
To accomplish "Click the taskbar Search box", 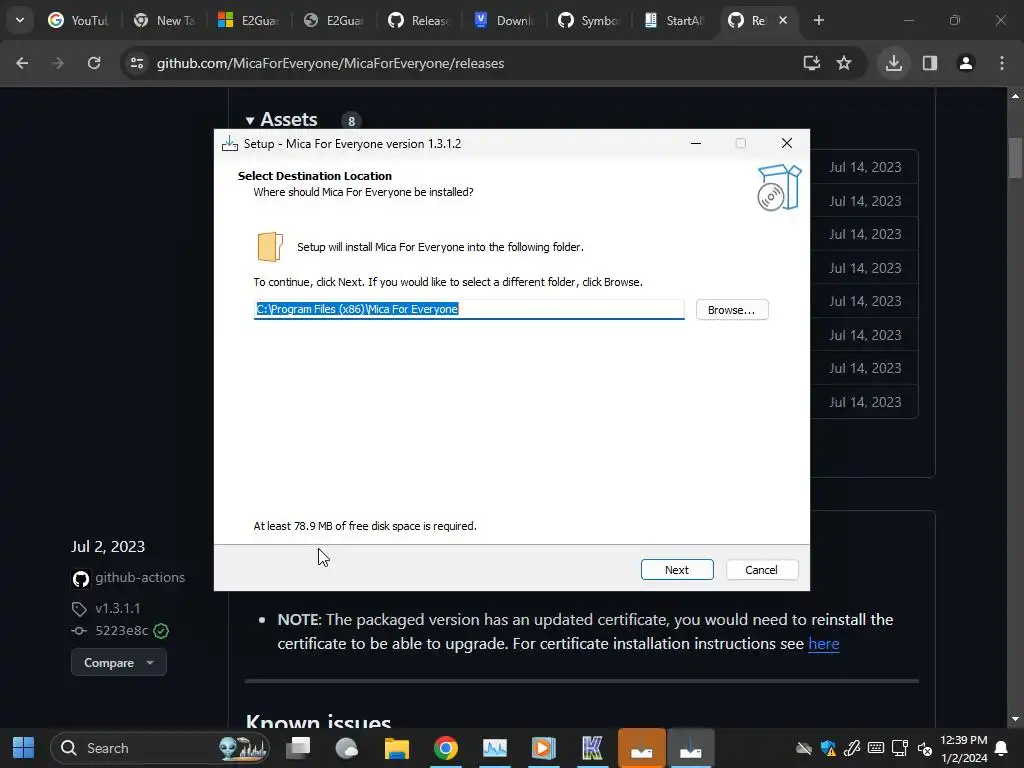I will 159,748.
